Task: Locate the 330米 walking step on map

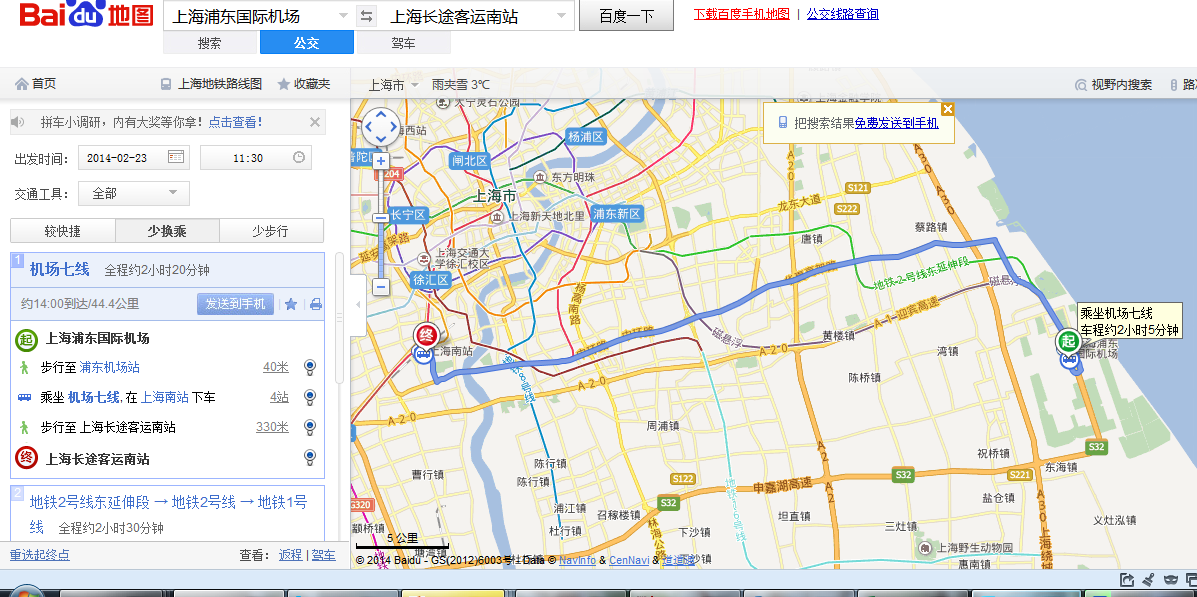Action: tap(309, 428)
